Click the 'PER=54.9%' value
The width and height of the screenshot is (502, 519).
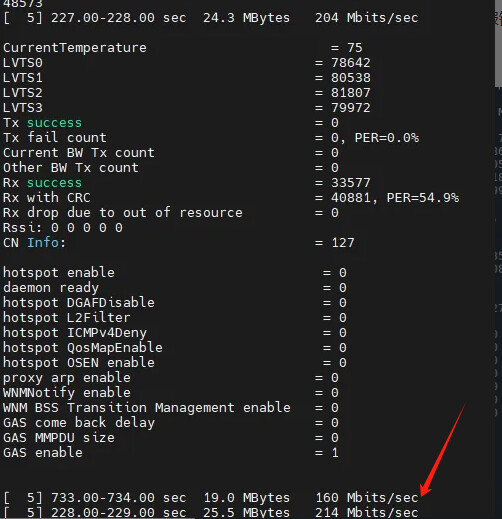click(423, 198)
